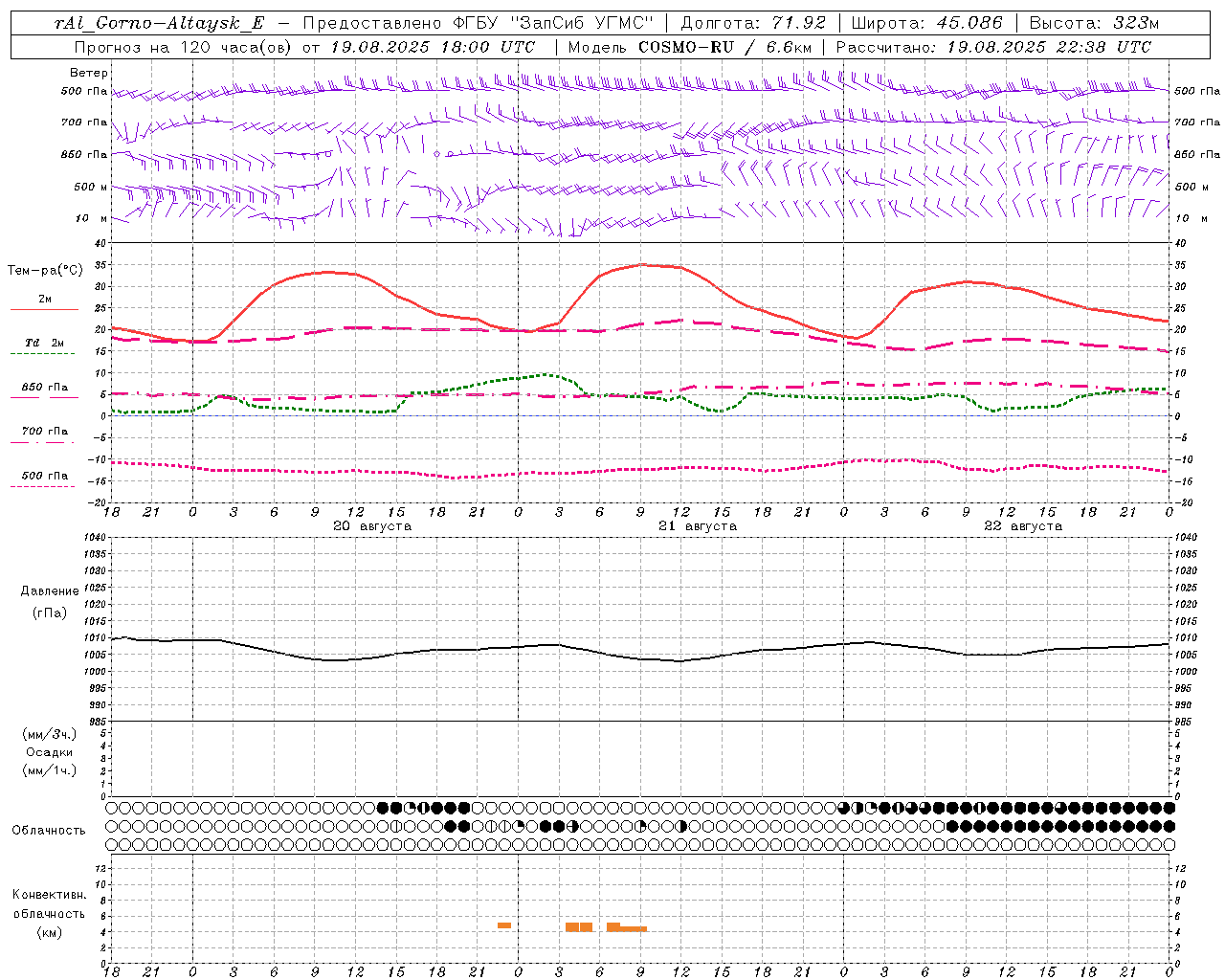Click the lone orange convective bar before midnight

click(504, 925)
